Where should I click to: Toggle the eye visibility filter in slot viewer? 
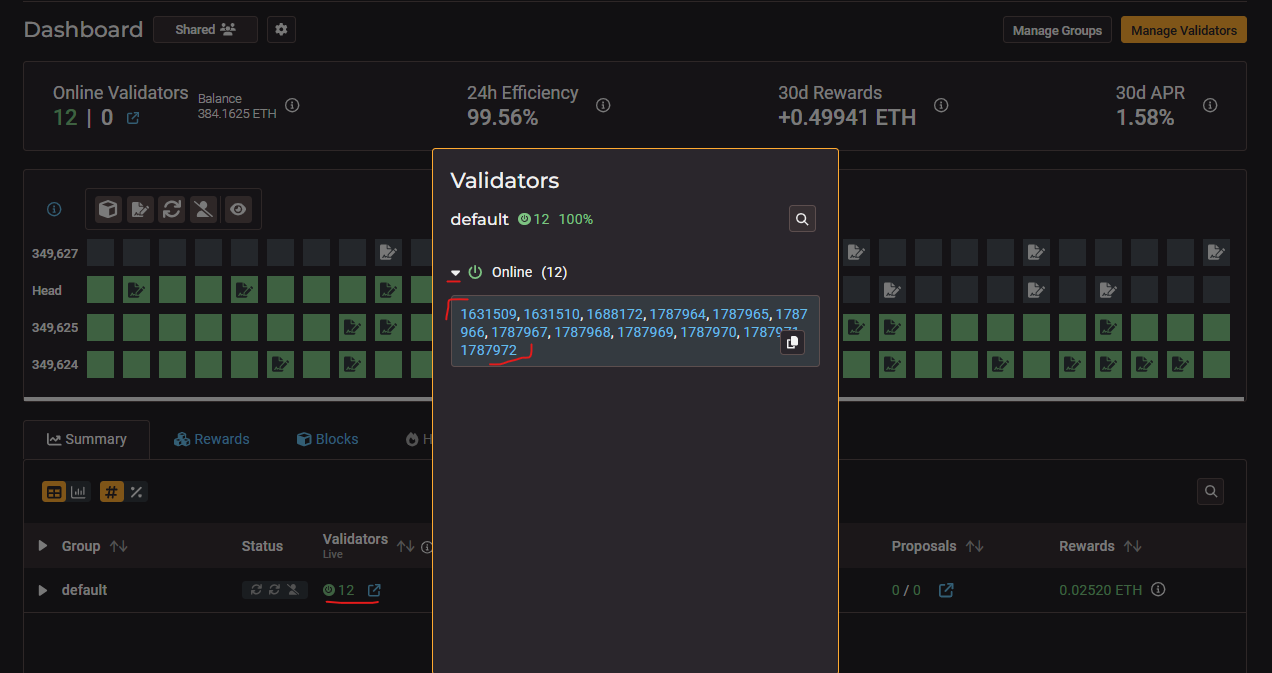pos(237,208)
